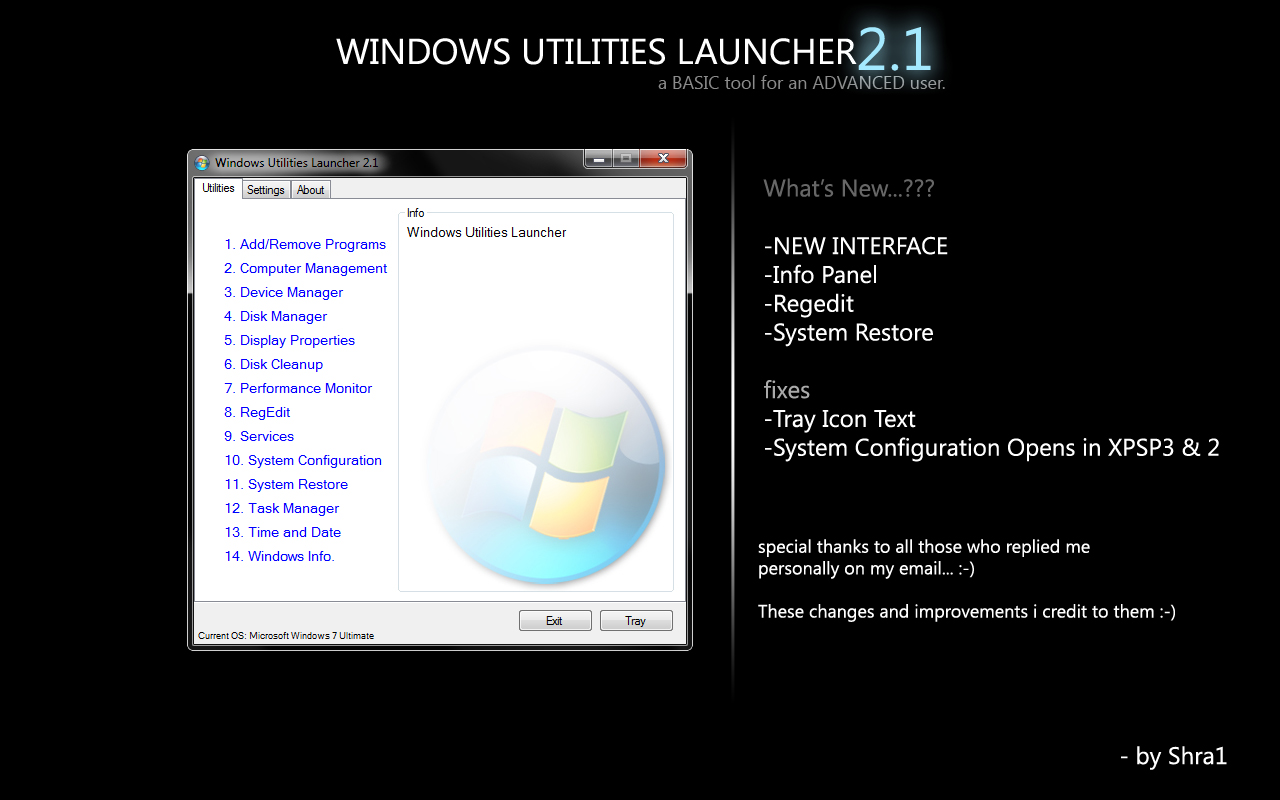Launch System Configuration
The height and width of the screenshot is (800, 1280).
(303, 460)
